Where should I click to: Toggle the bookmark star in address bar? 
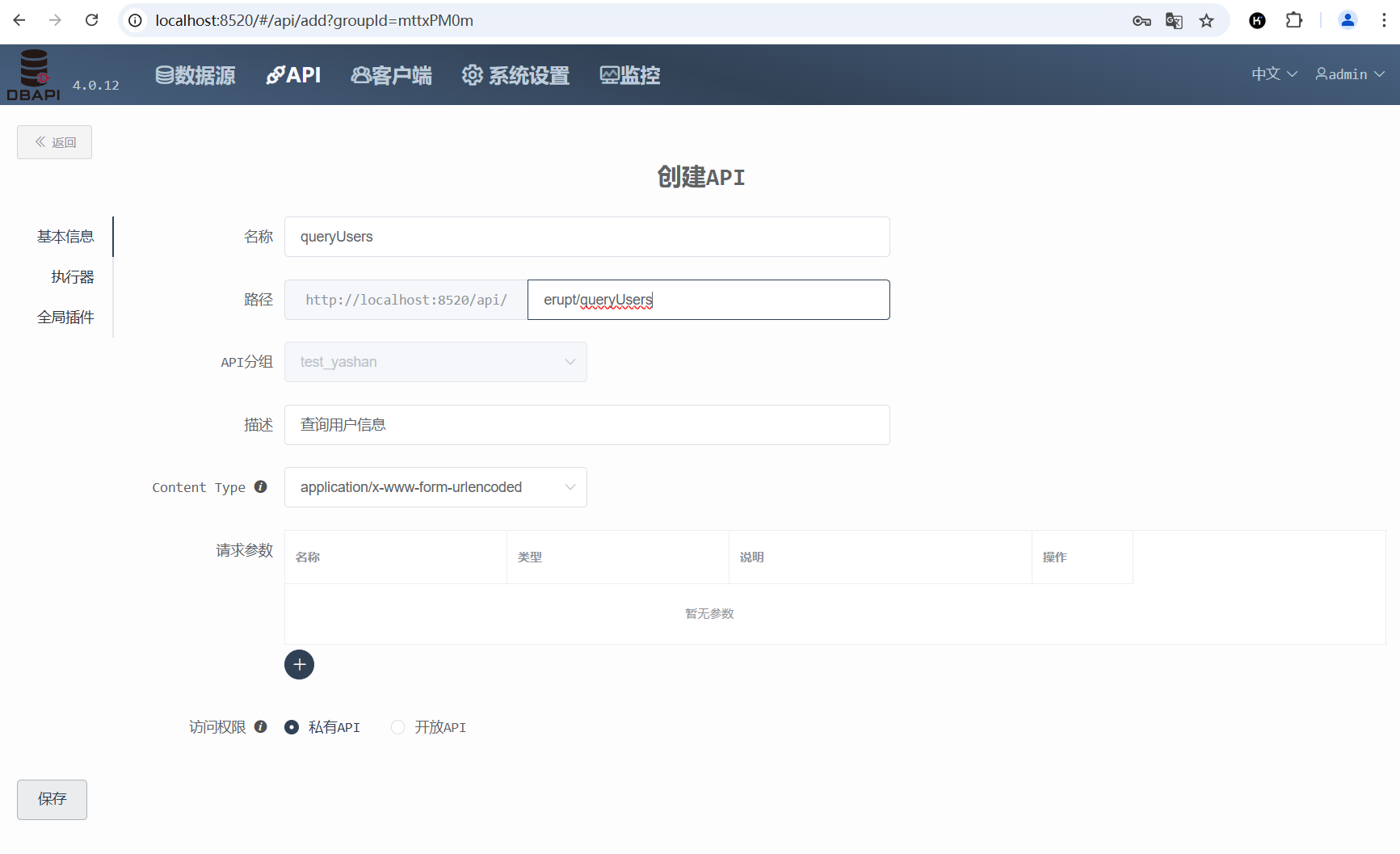click(x=1206, y=20)
